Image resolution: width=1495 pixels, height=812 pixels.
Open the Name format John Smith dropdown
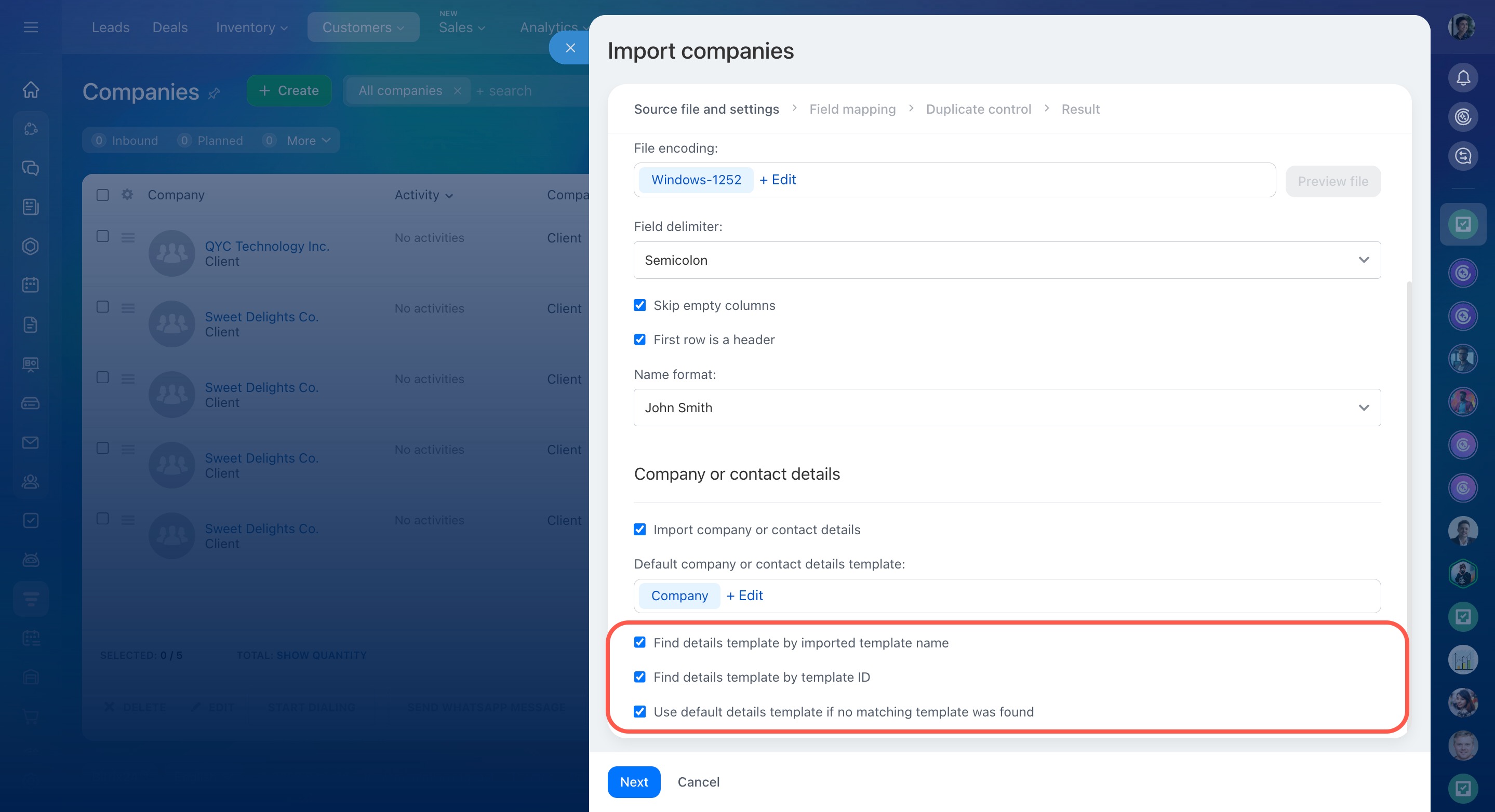(x=1006, y=407)
